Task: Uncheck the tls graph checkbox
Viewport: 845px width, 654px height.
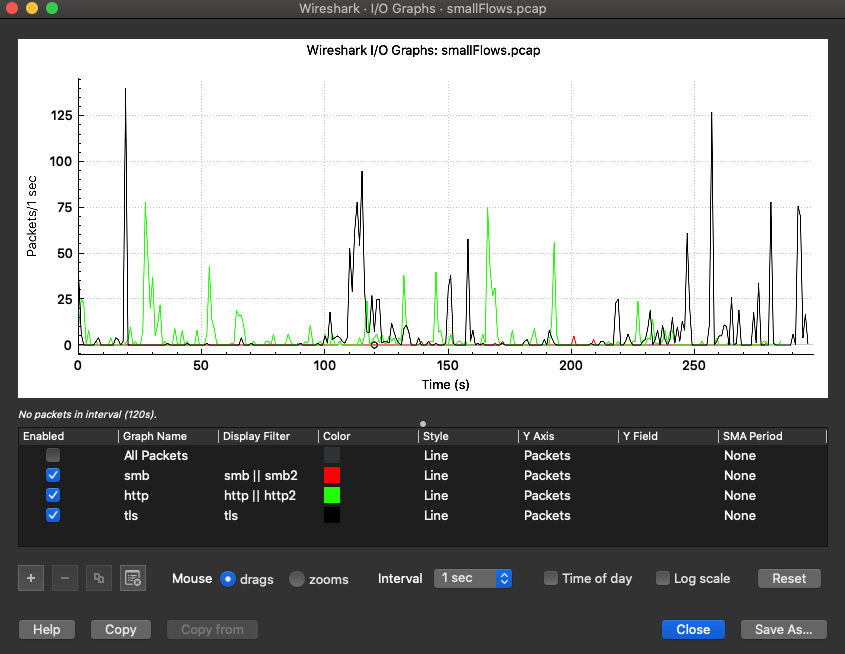Action: coord(53,515)
